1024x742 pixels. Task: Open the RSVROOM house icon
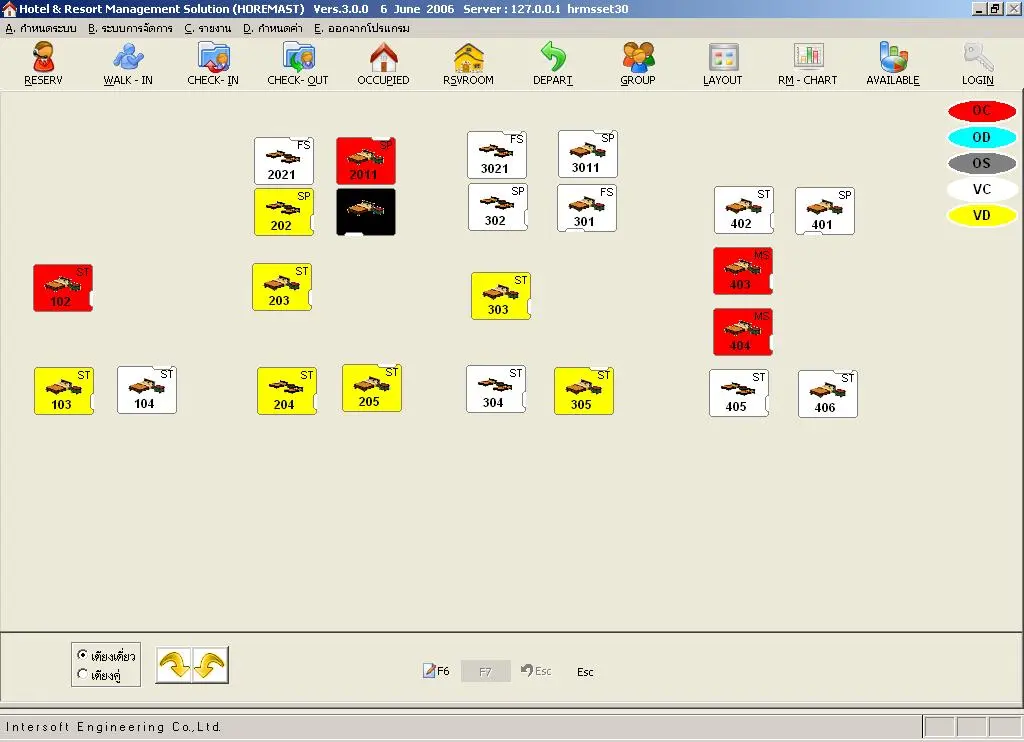[468, 63]
